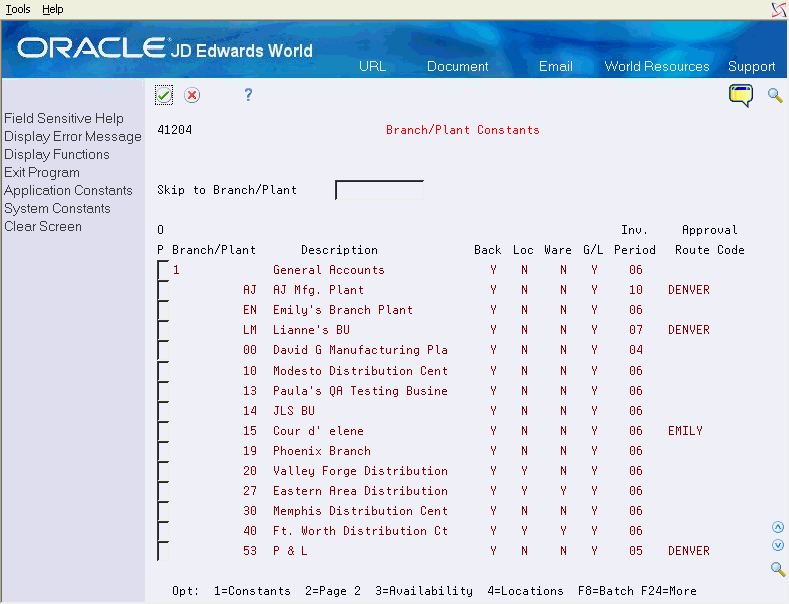This screenshot has height=604, width=789.
Task: Click 'Emily's Branch Plant' description
Action: click(343, 310)
